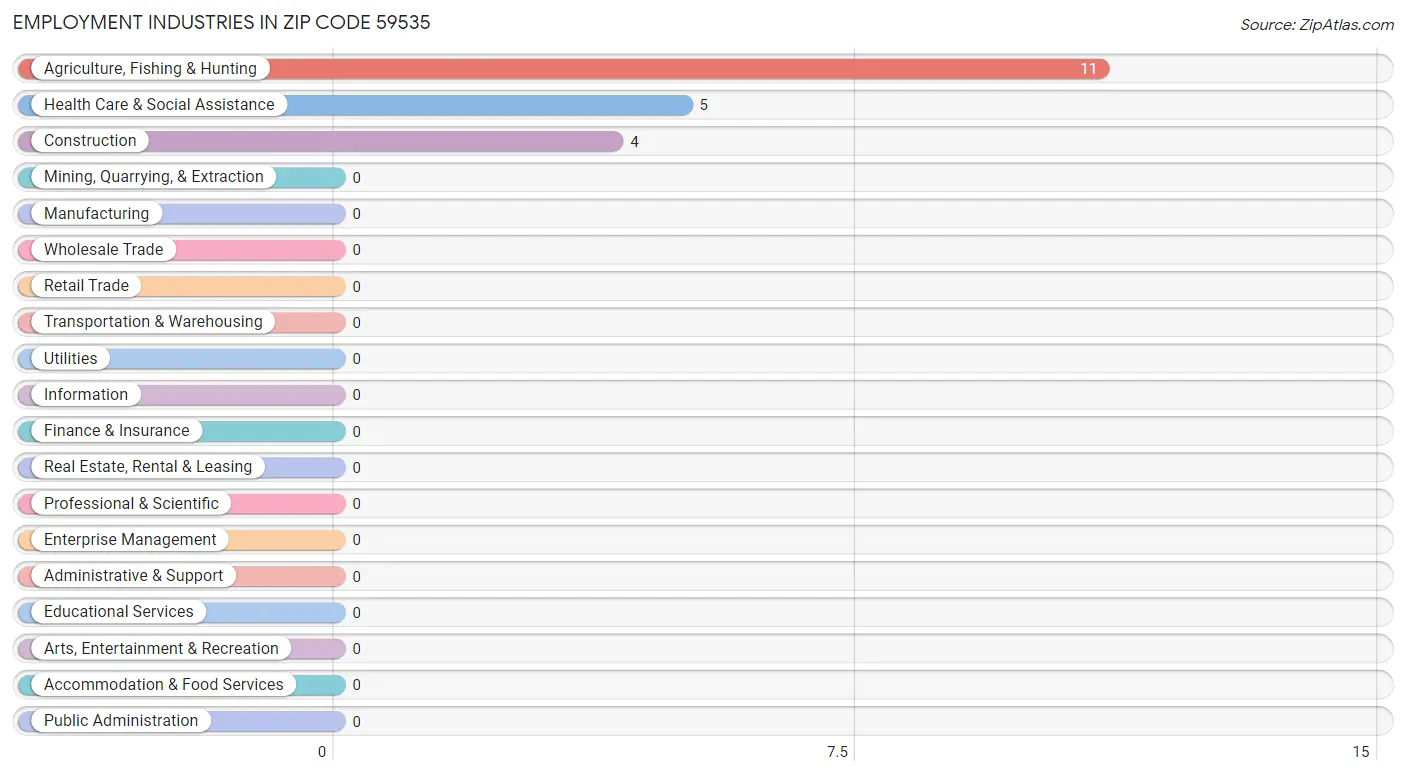The height and width of the screenshot is (776, 1406).
Task: Select the Public Administration label
Action: coord(121,721)
